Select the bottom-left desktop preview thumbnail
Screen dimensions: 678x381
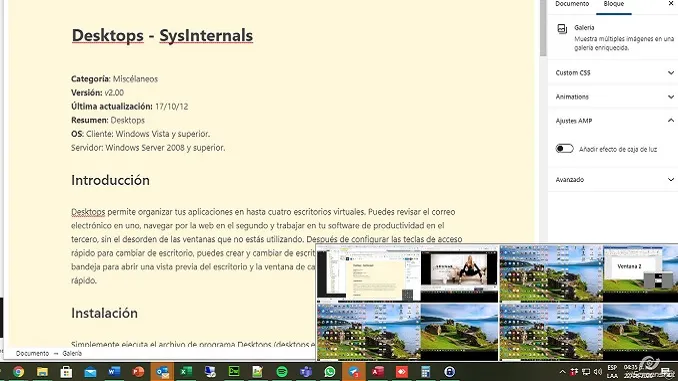(408, 332)
